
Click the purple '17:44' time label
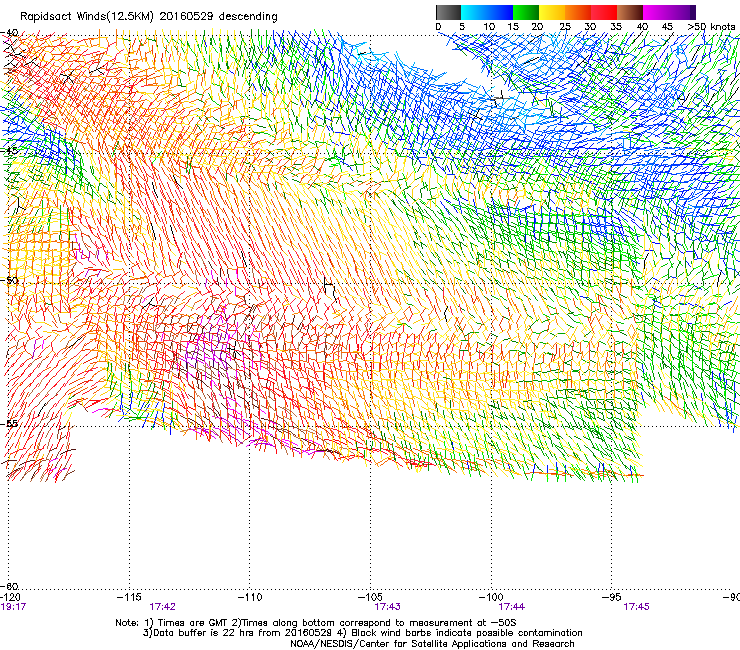coord(512,607)
